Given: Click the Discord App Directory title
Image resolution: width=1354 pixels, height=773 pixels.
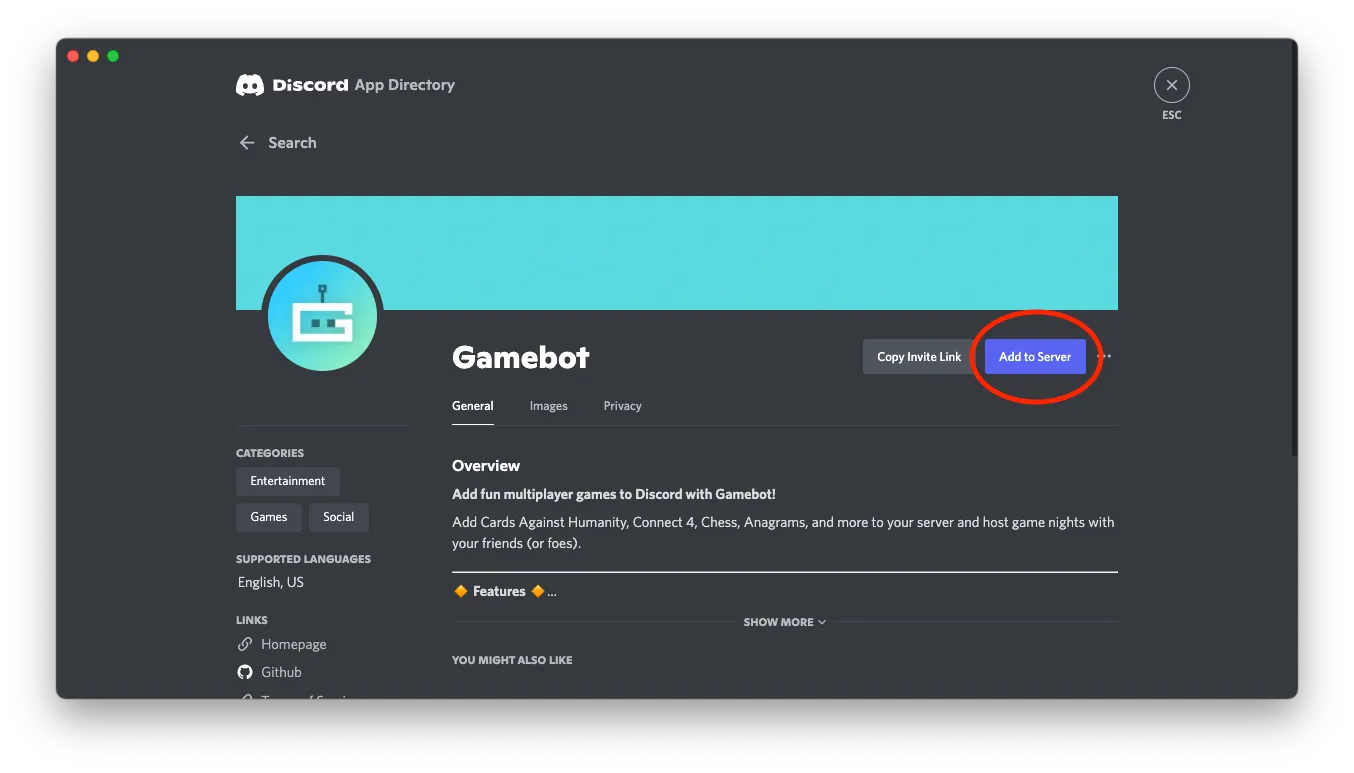Looking at the screenshot, I should [364, 85].
